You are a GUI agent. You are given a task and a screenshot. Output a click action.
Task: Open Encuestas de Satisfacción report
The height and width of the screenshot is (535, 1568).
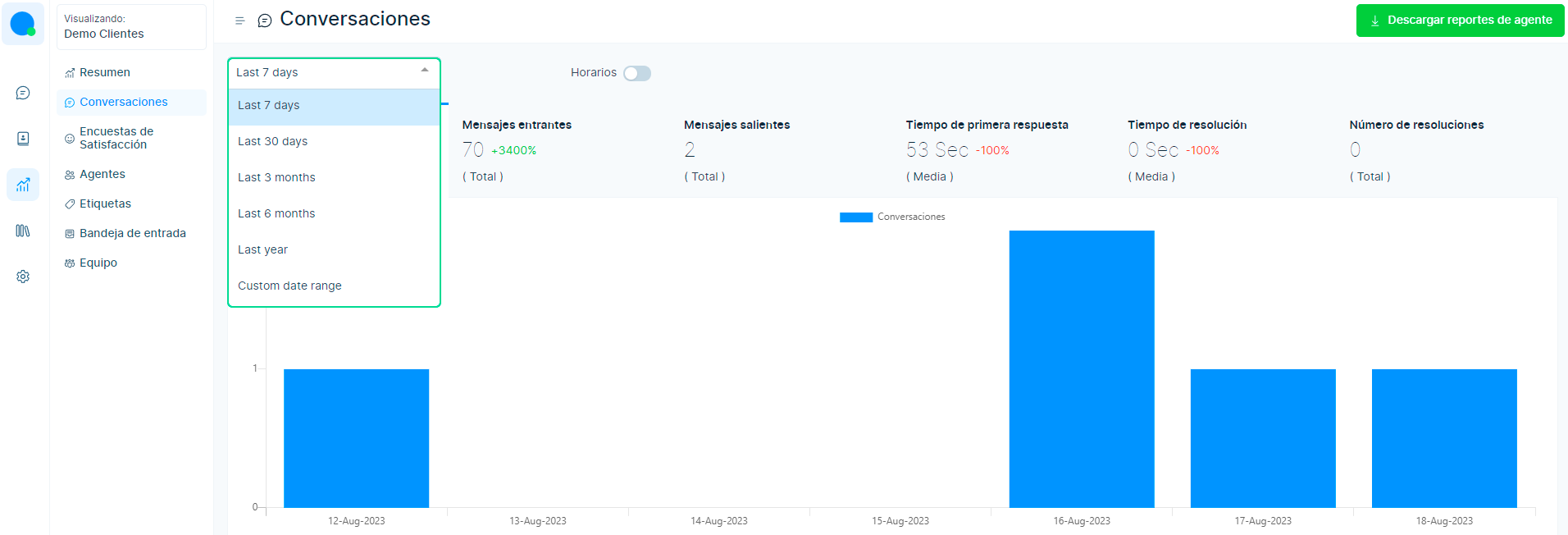point(116,138)
